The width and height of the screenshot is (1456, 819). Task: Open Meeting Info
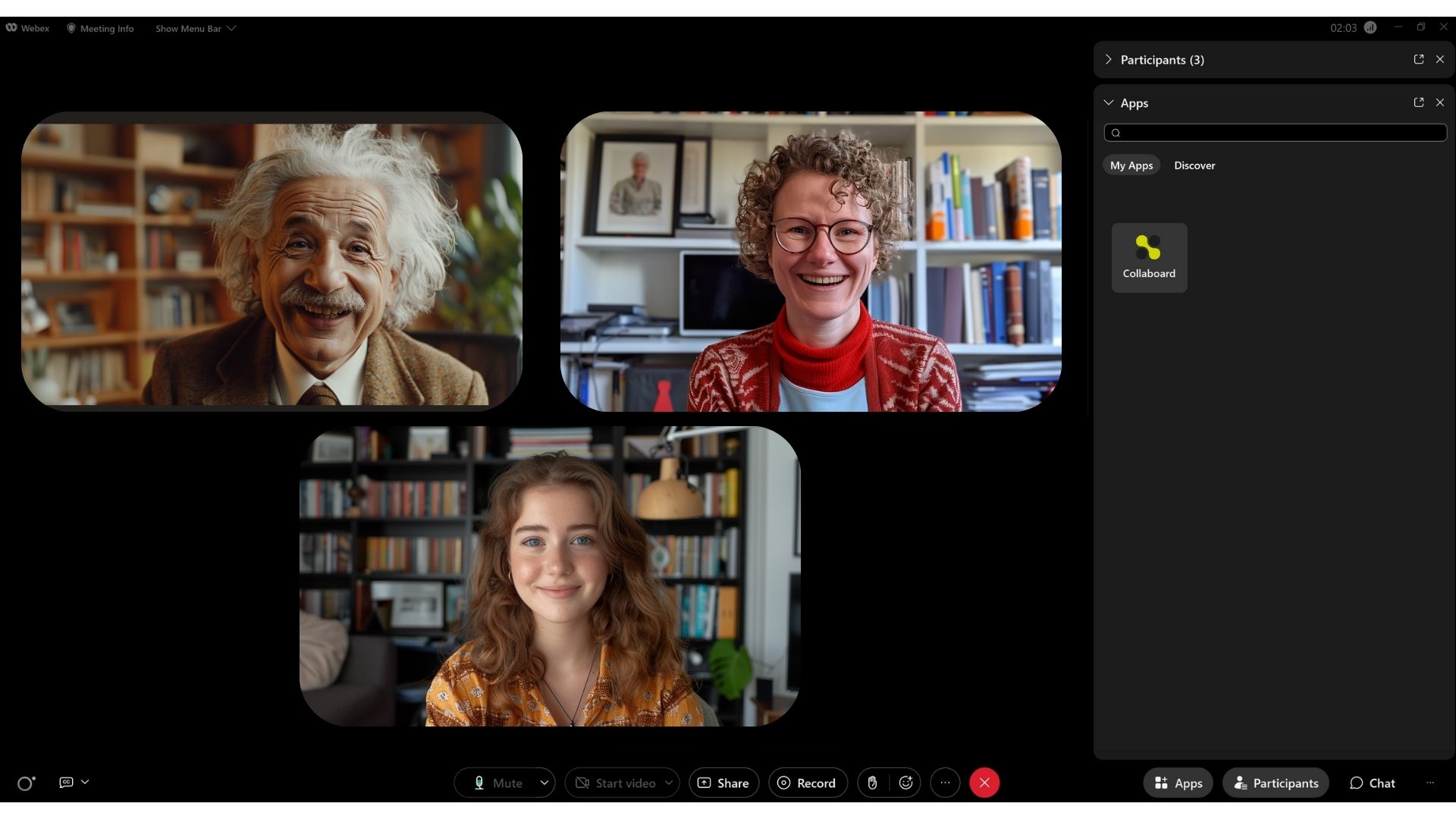tap(99, 28)
